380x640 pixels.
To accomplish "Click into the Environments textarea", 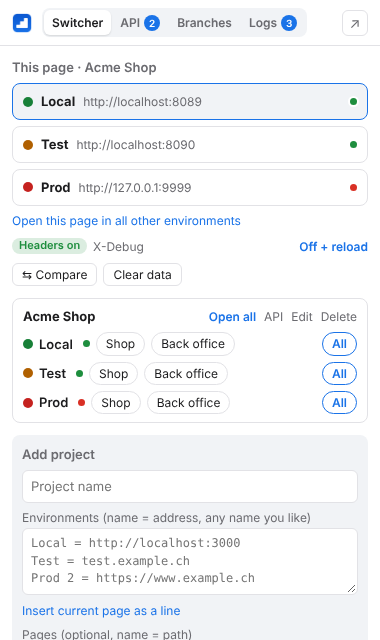I will [190, 561].
